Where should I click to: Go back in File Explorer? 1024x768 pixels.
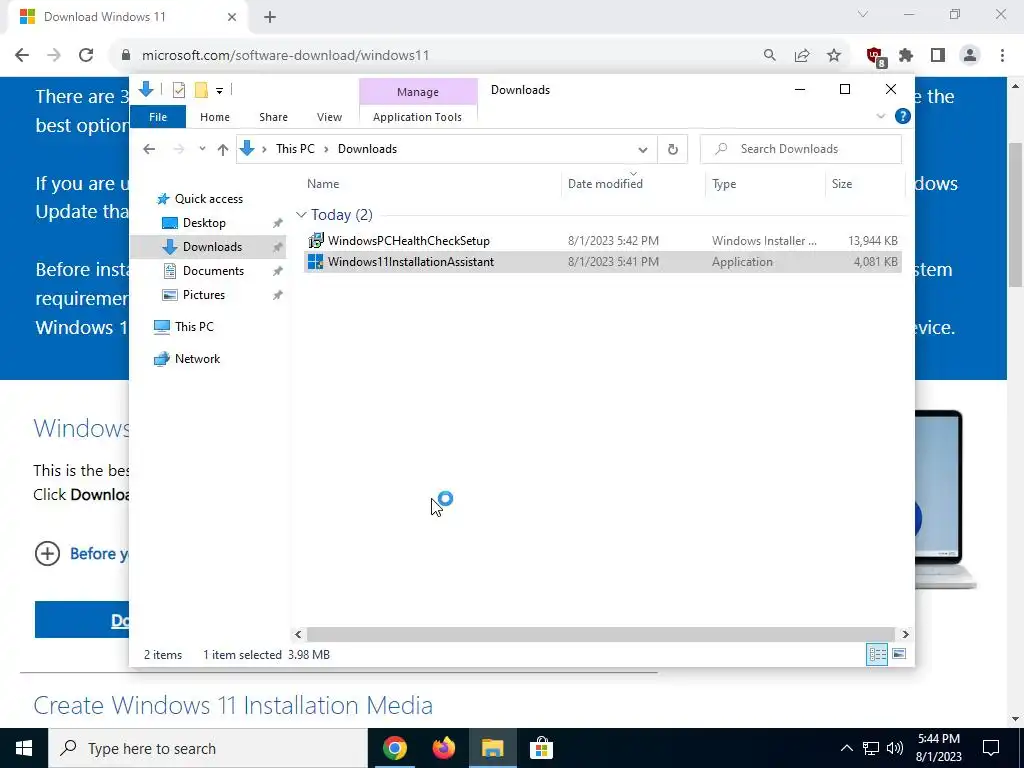pyautogui.click(x=149, y=149)
